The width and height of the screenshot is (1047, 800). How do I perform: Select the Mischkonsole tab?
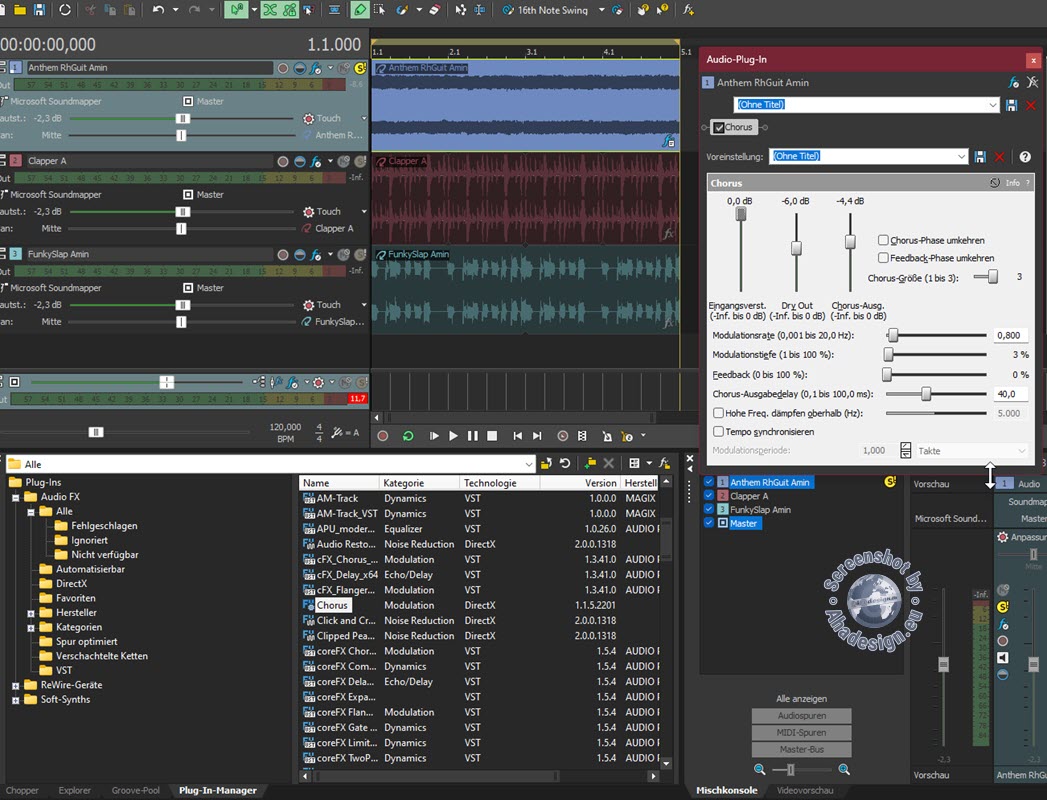[726, 790]
